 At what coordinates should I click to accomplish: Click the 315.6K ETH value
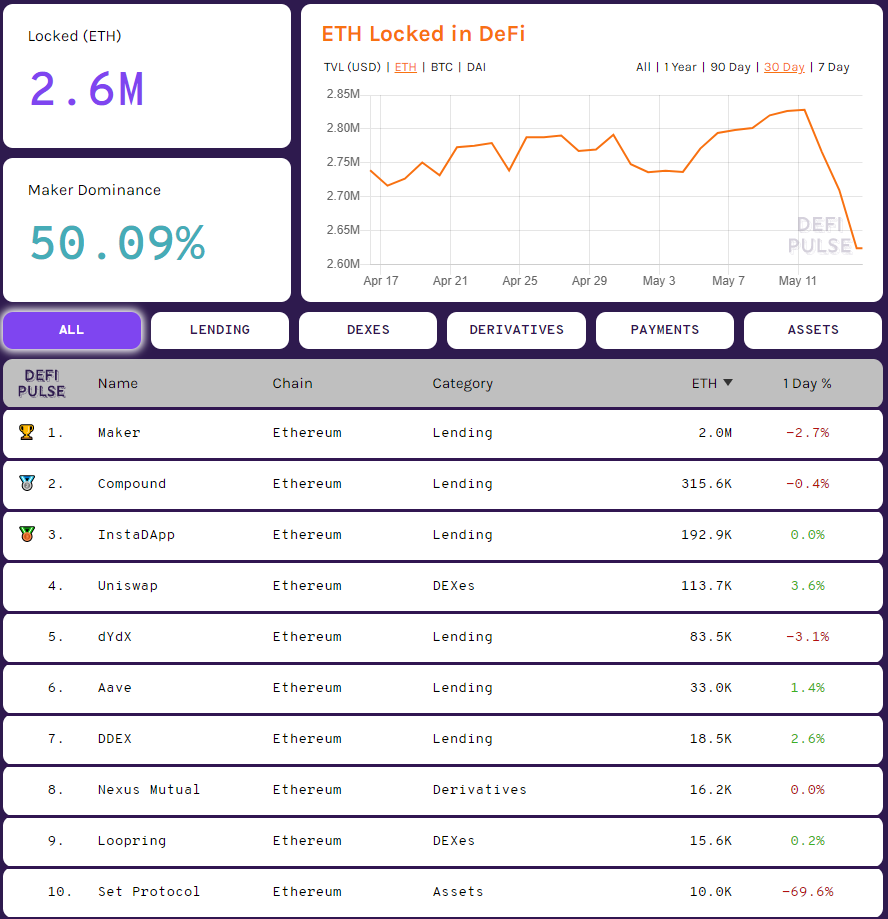[x=706, y=484]
